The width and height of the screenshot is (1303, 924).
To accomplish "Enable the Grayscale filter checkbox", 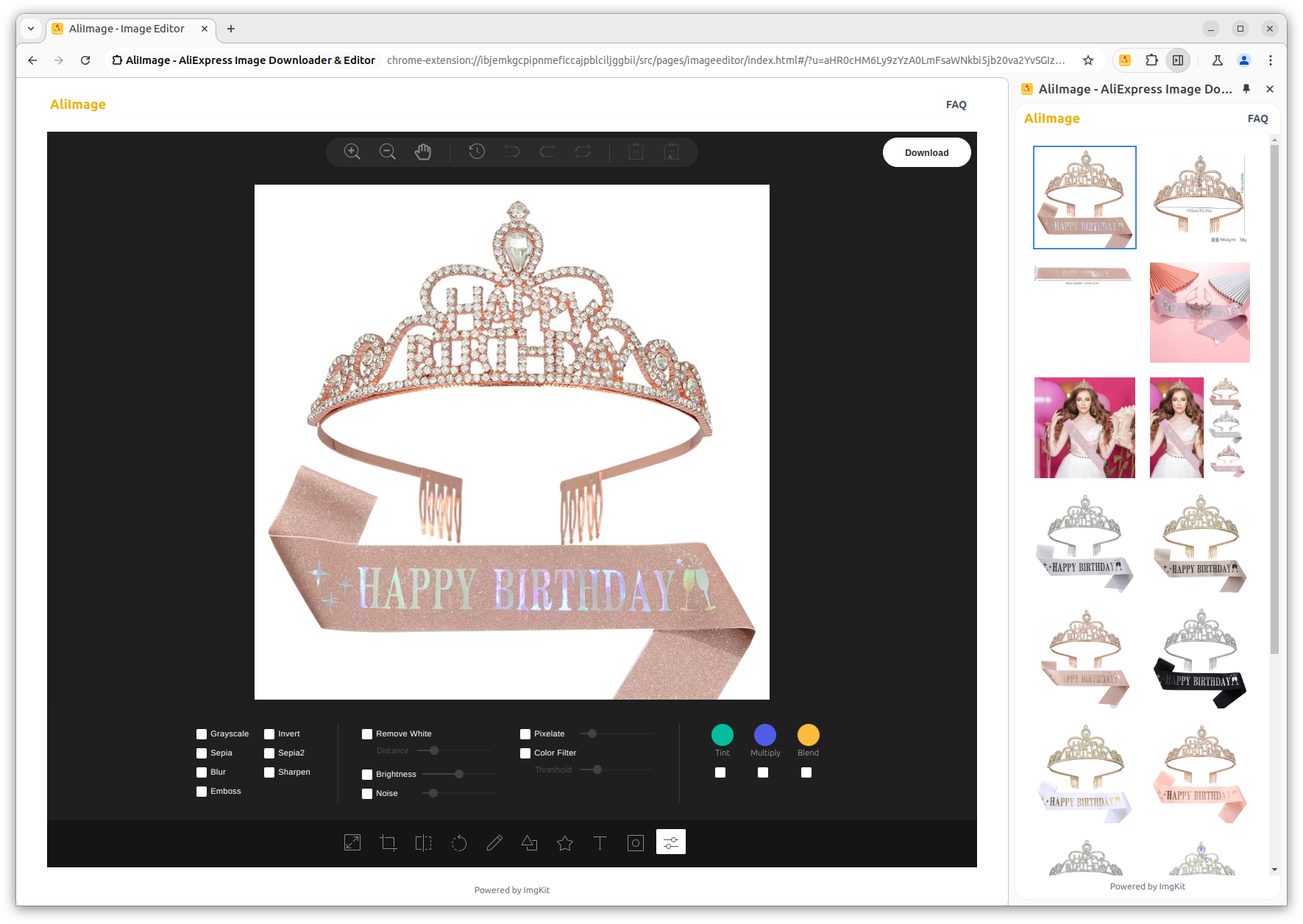I will [x=202, y=734].
